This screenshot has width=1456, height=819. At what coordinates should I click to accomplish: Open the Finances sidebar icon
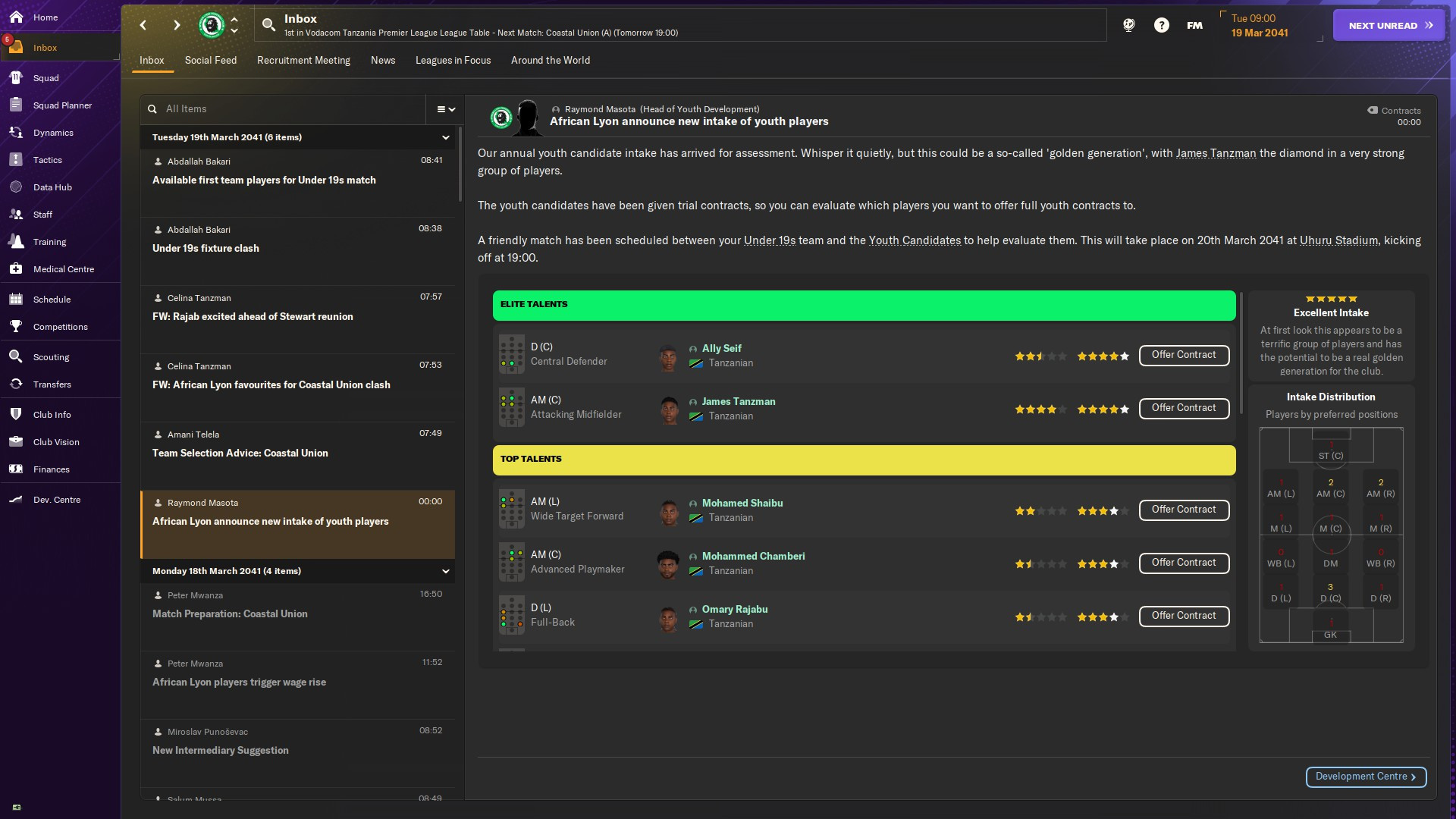[x=16, y=469]
